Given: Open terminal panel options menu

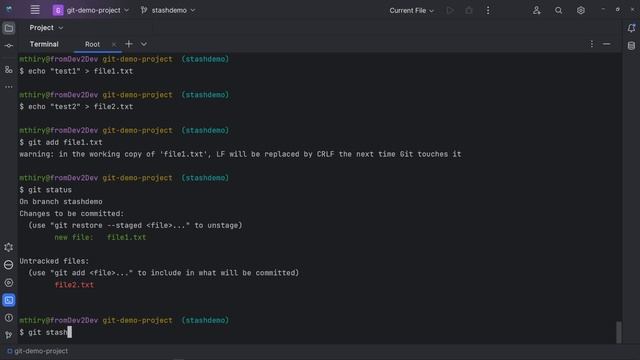Looking at the screenshot, I should pyautogui.click(x=591, y=44).
